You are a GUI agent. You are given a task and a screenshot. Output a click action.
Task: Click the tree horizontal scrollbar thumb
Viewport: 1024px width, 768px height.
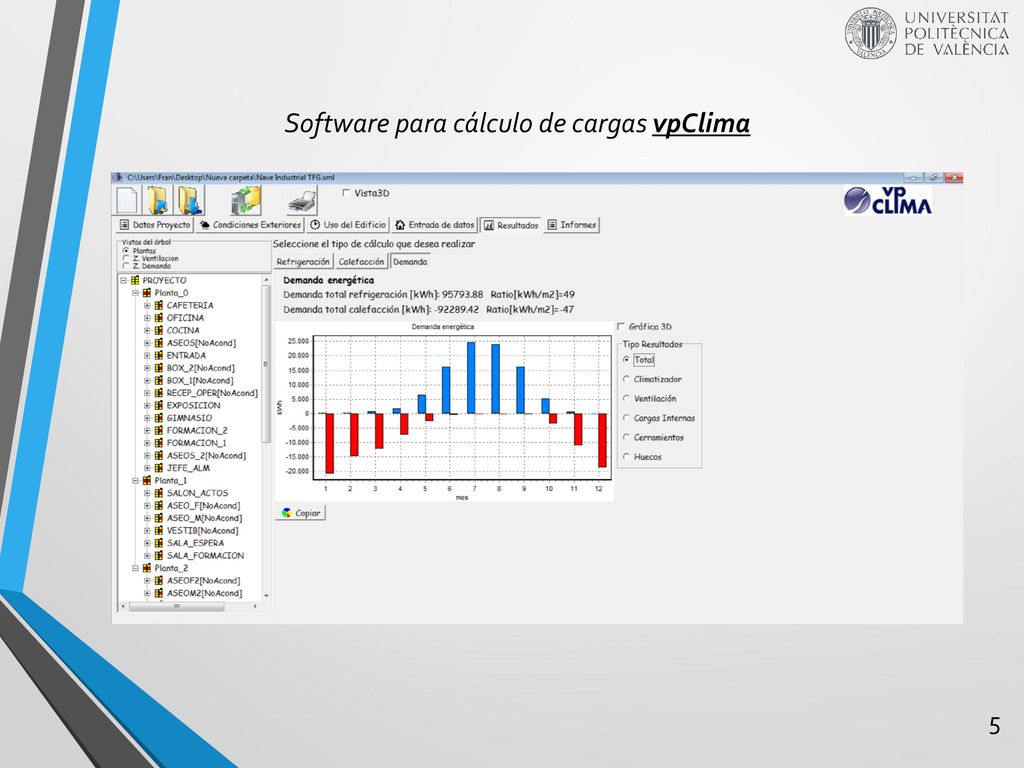176,606
